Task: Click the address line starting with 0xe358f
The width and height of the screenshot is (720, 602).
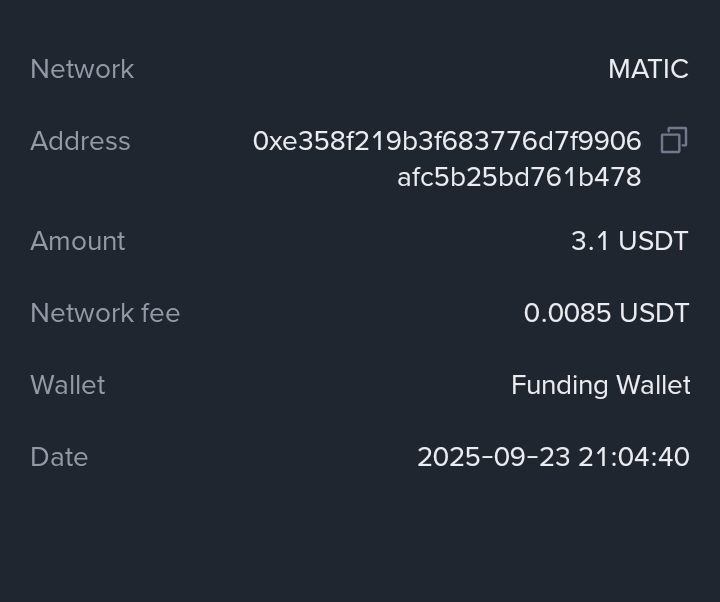Action: pyautogui.click(x=447, y=141)
